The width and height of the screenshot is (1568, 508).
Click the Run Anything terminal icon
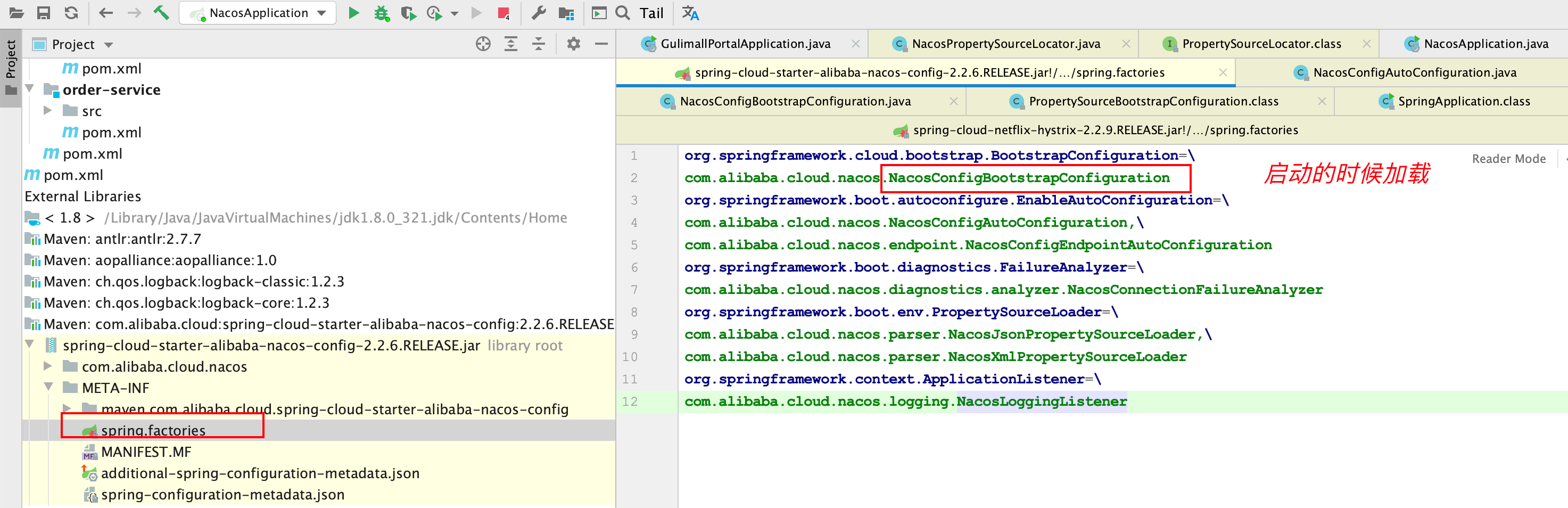tap(599, 13)
